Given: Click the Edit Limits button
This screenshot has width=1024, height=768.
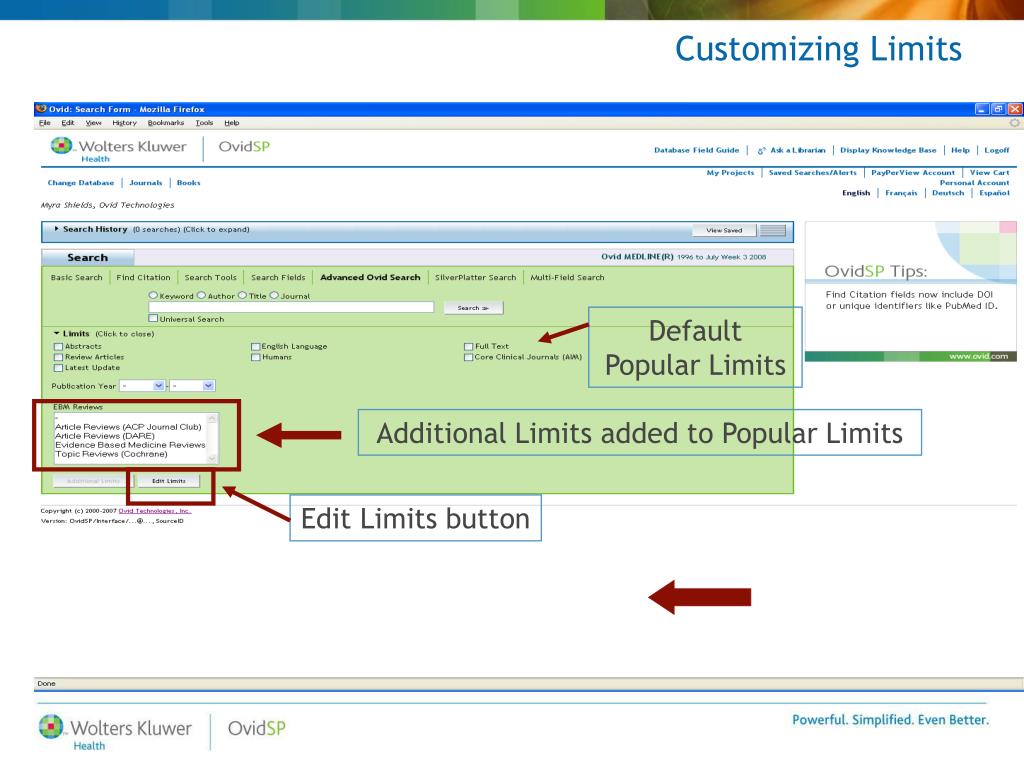Looking at the screenshot, I should 168,481.
